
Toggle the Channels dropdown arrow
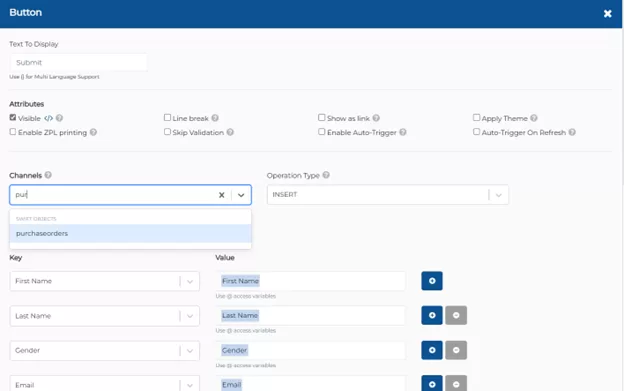241,195
